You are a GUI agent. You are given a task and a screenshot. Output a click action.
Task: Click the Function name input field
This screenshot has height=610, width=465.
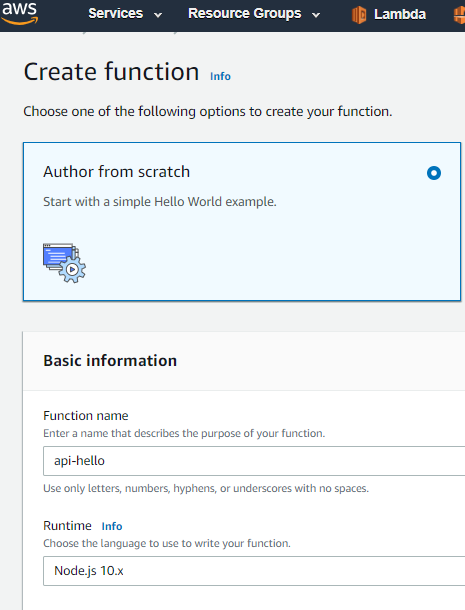point(254,461)
